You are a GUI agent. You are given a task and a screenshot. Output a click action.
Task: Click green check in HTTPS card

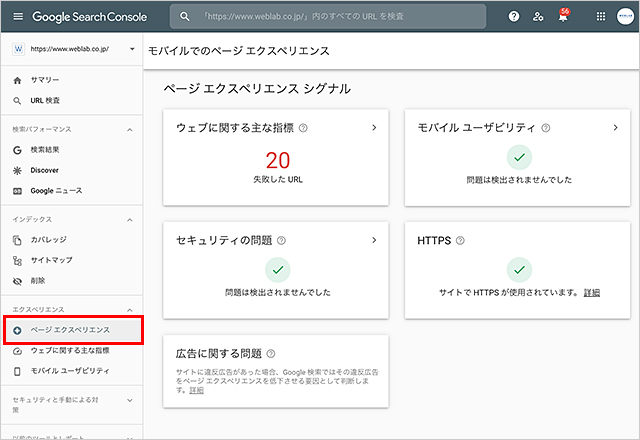coord(519,270)
